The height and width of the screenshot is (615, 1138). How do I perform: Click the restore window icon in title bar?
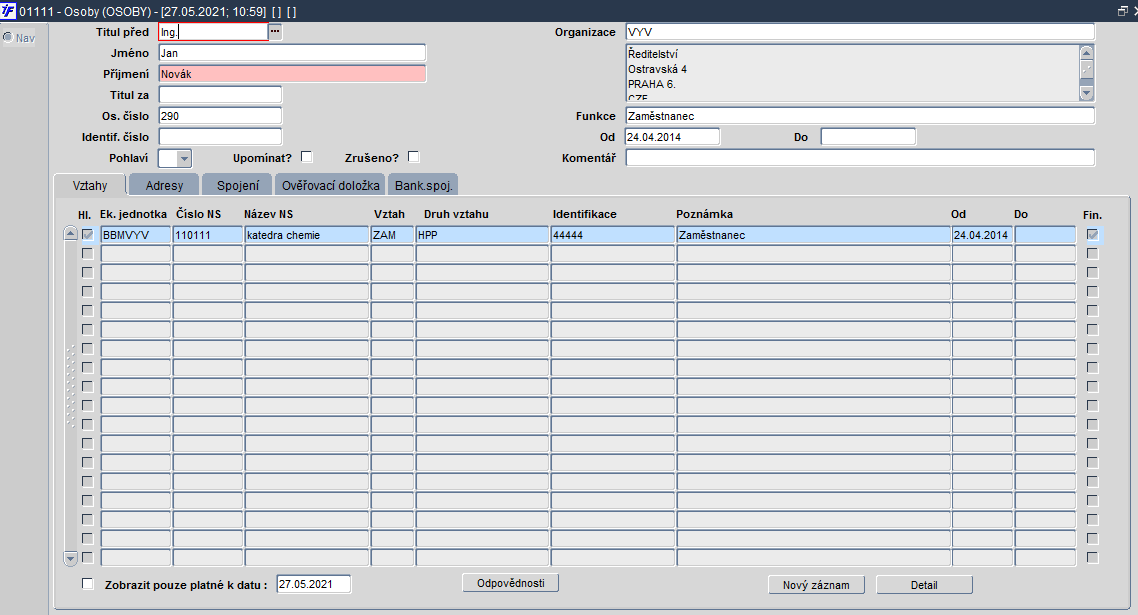coord(1123,11)
